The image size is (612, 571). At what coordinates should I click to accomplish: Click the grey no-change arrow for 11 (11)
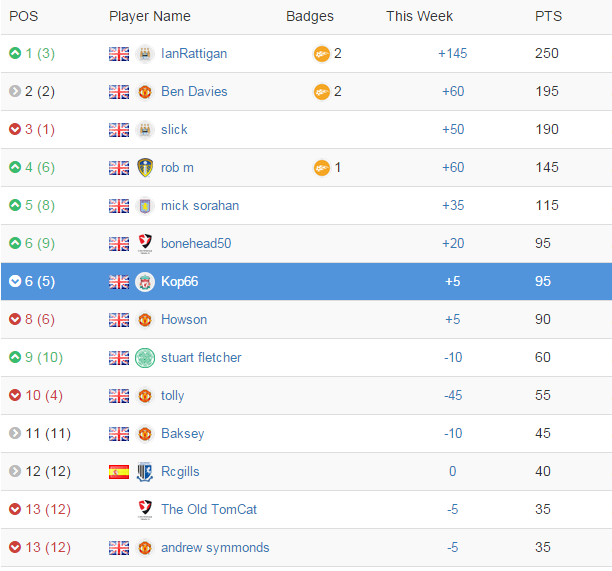point(15,433)
